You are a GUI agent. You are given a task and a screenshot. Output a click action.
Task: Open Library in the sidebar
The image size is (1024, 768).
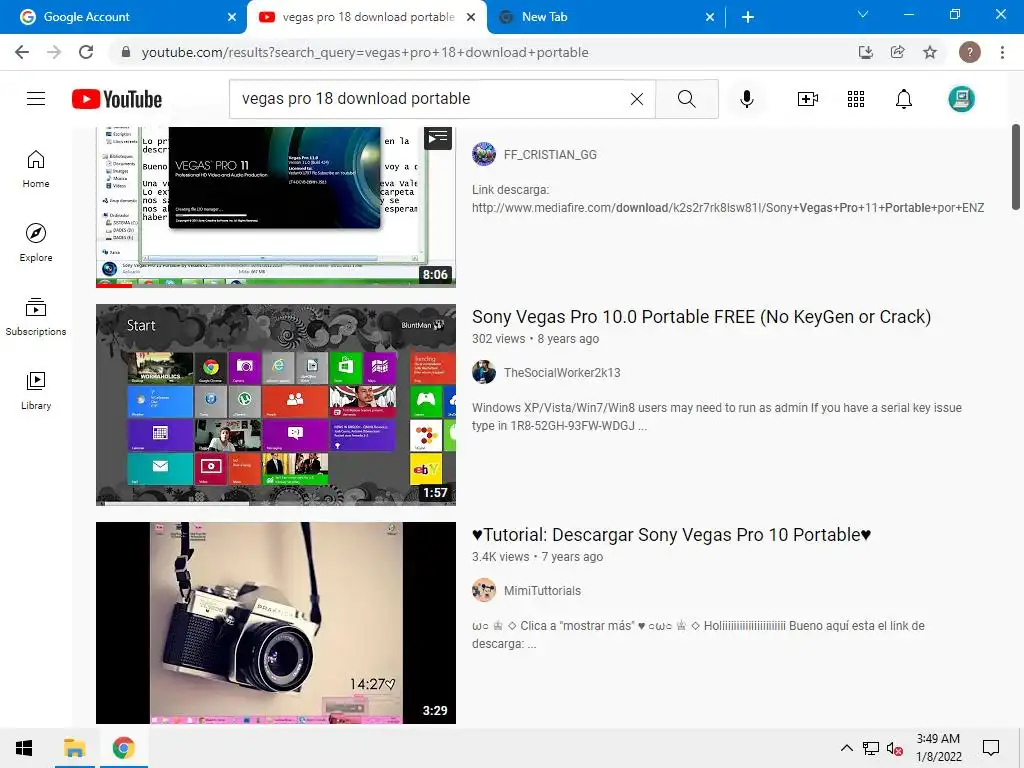point(36,391)
